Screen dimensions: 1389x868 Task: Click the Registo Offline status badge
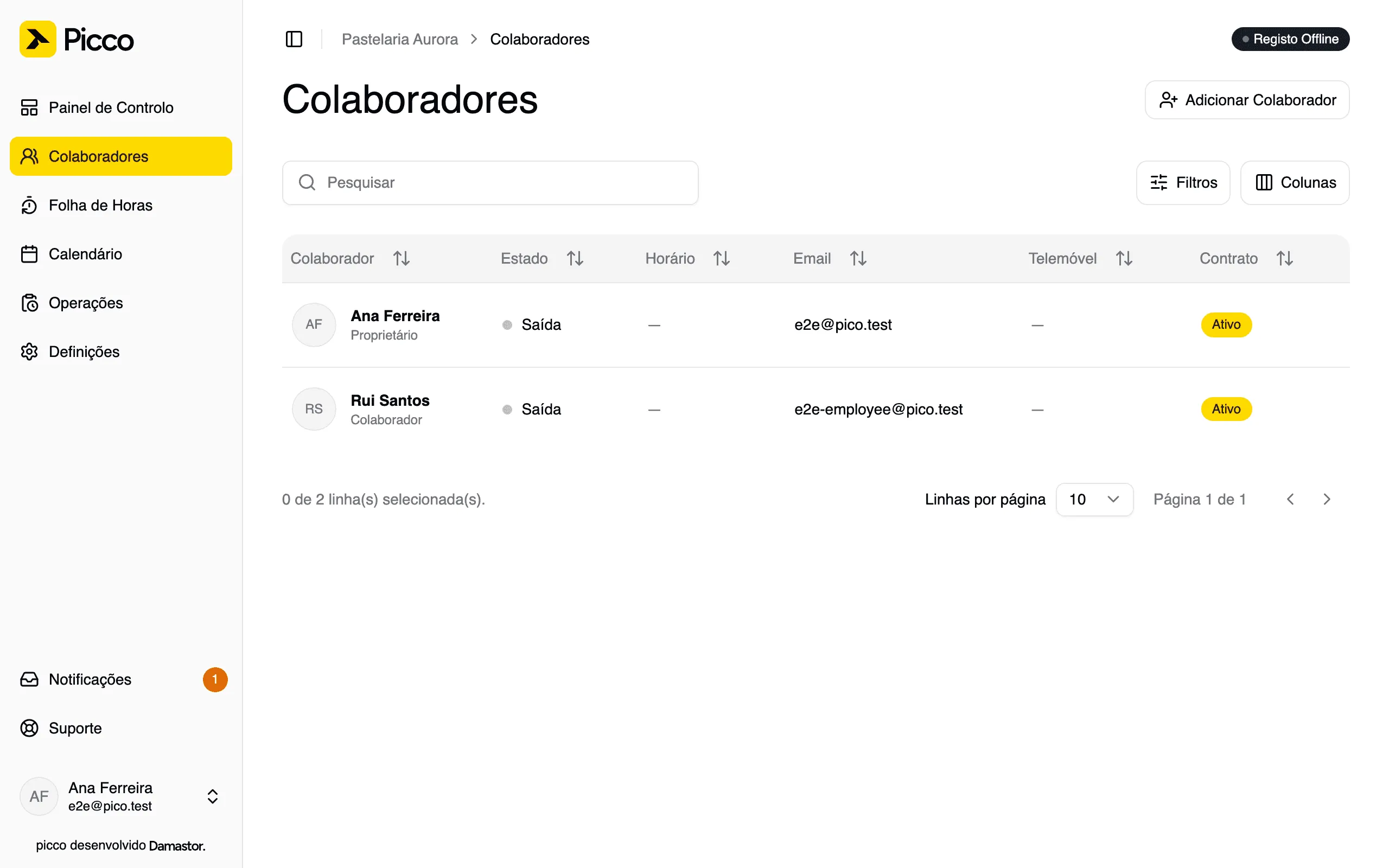coord(1290,39)
